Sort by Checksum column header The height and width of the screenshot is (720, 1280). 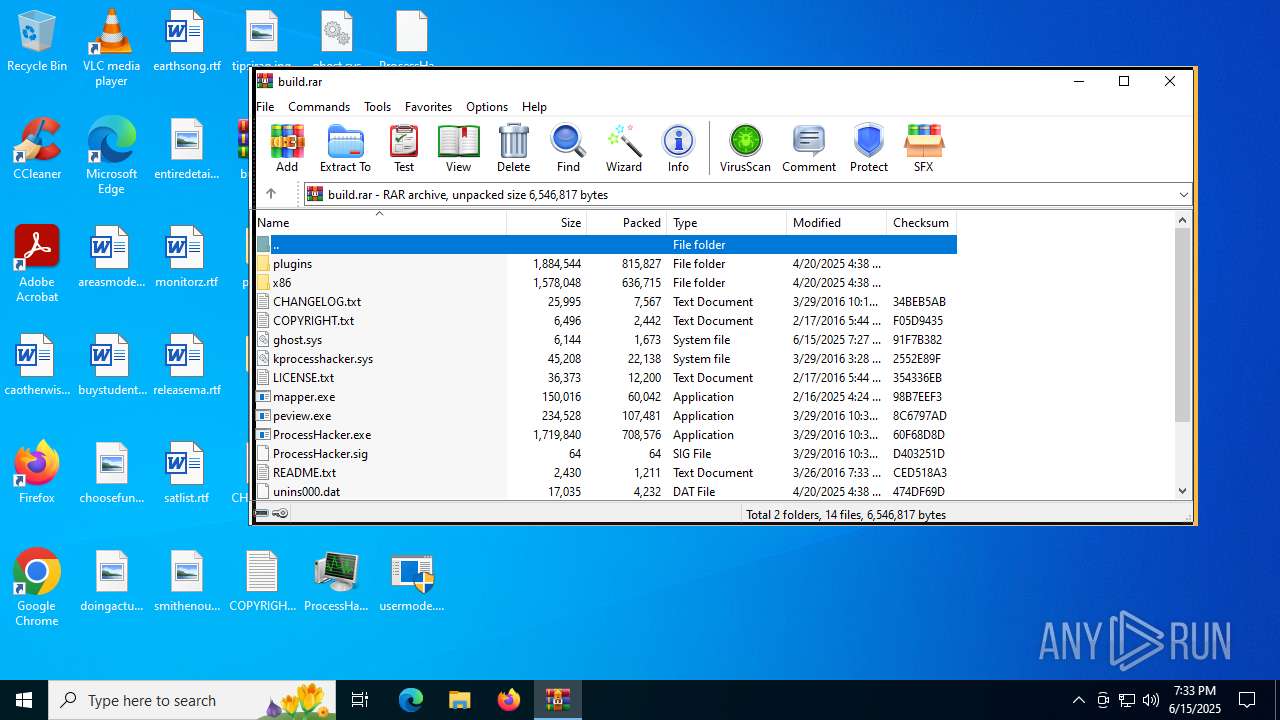click(921, 222)
